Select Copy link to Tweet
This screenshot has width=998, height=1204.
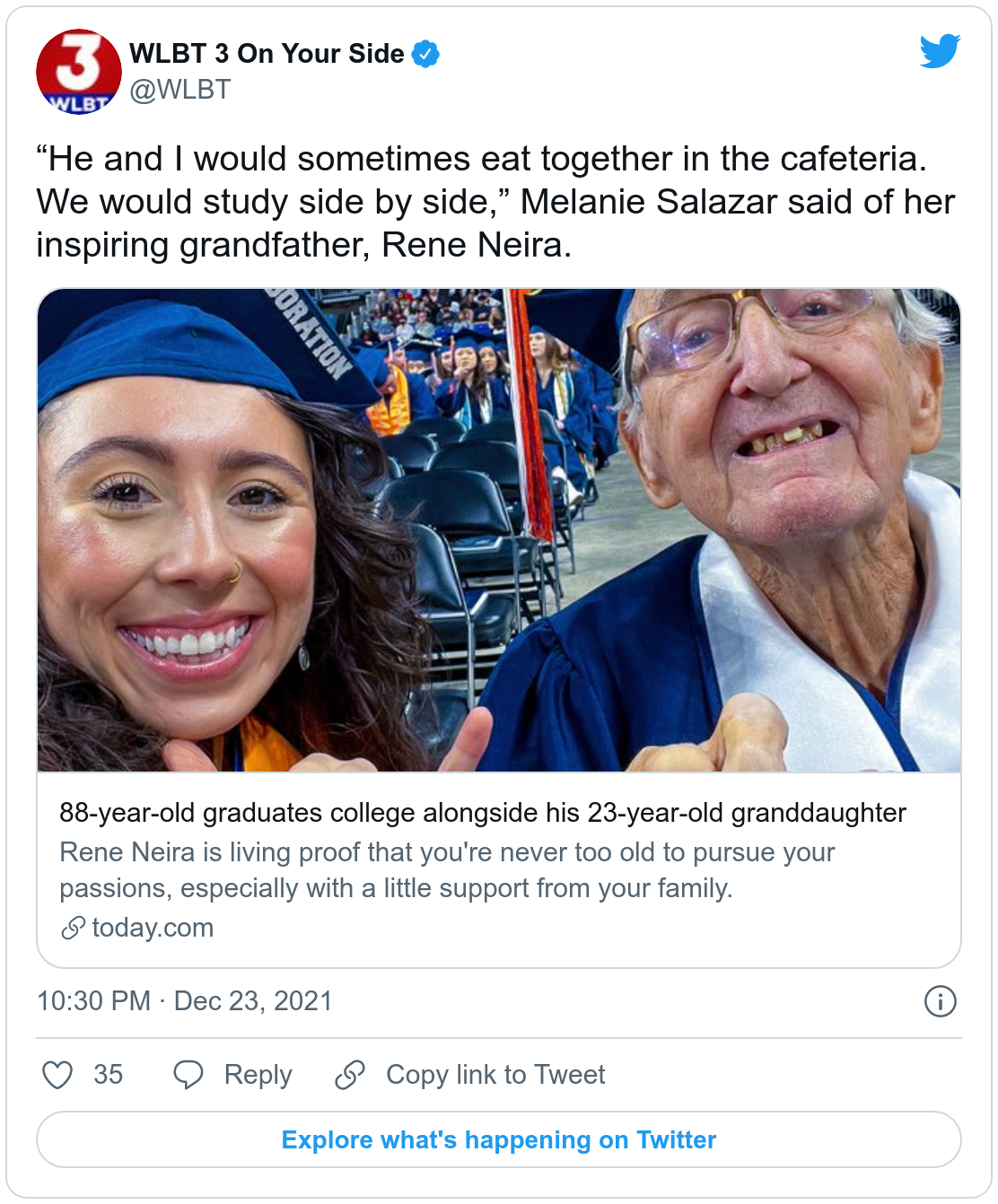coord(495,1074)
